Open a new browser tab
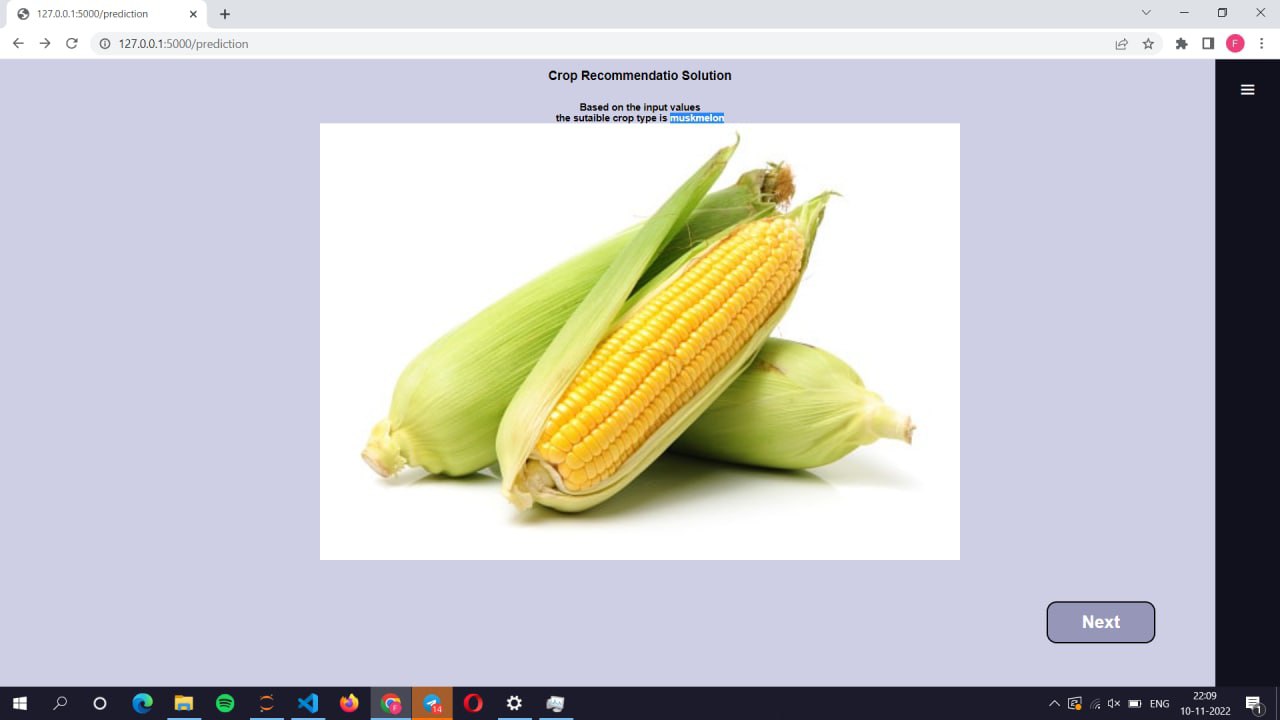 [225, 14]
